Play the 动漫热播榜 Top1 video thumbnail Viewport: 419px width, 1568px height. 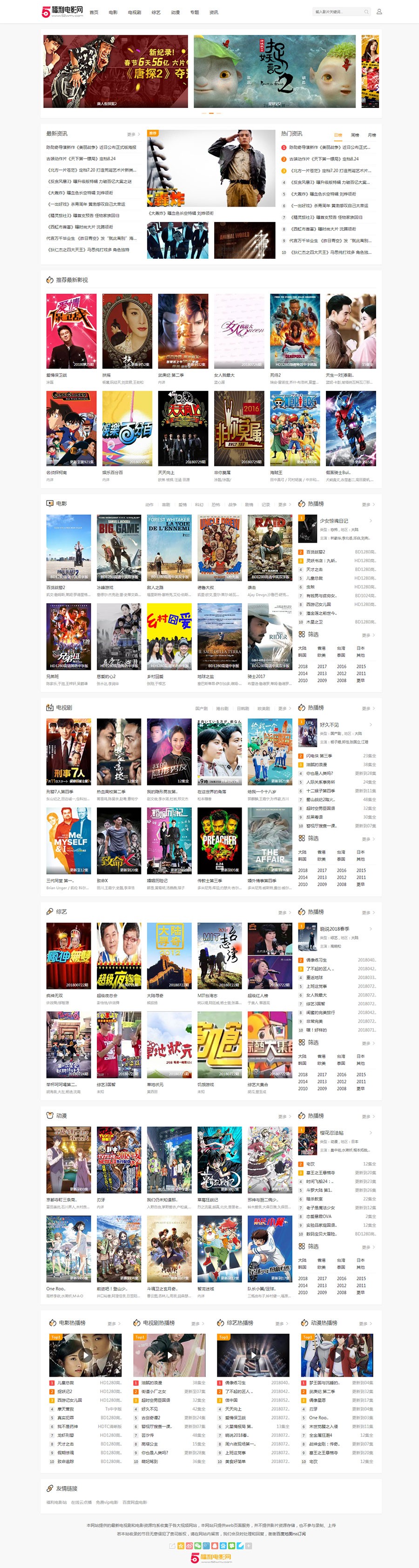coord(337,1356)
